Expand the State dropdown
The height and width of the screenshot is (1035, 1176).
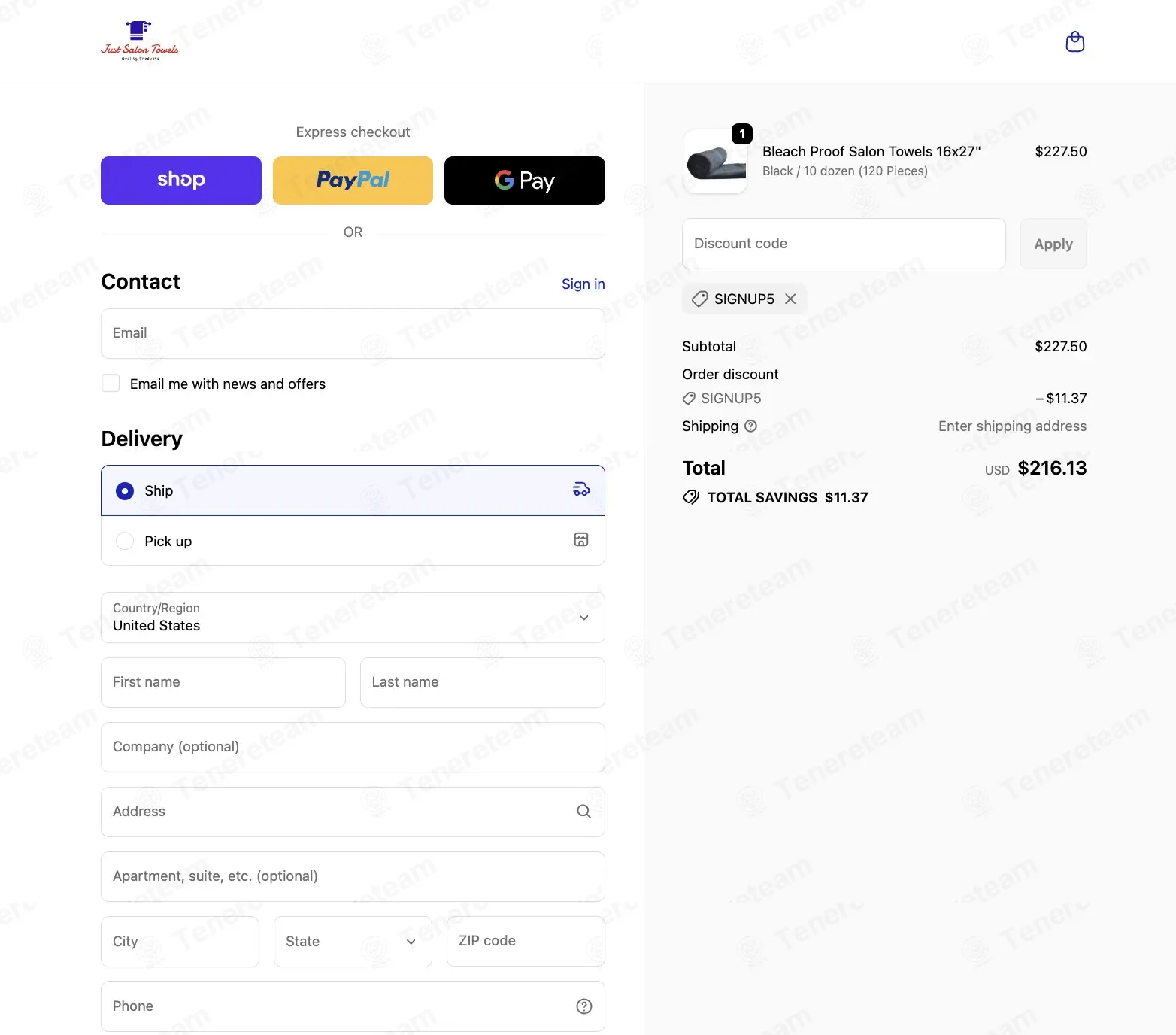(x=353, y=942)
